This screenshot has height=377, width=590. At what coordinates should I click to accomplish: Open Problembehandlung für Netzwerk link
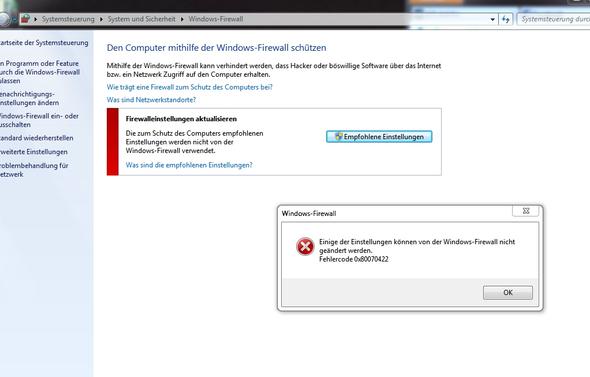[34, 170]
